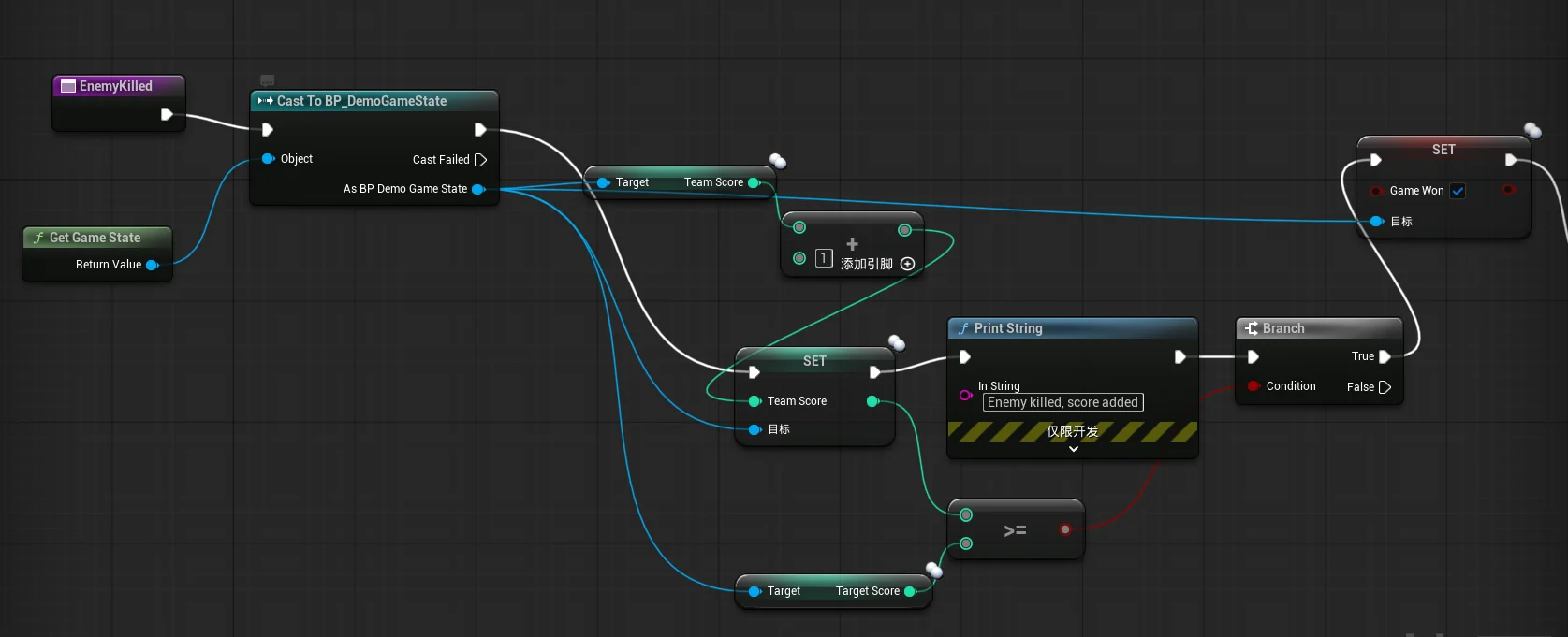Screen dimensions: 1568x637
Task: Click the 'Enemy killed, score added' text field
Action: pyautogui.click(x=1063, y=402)
